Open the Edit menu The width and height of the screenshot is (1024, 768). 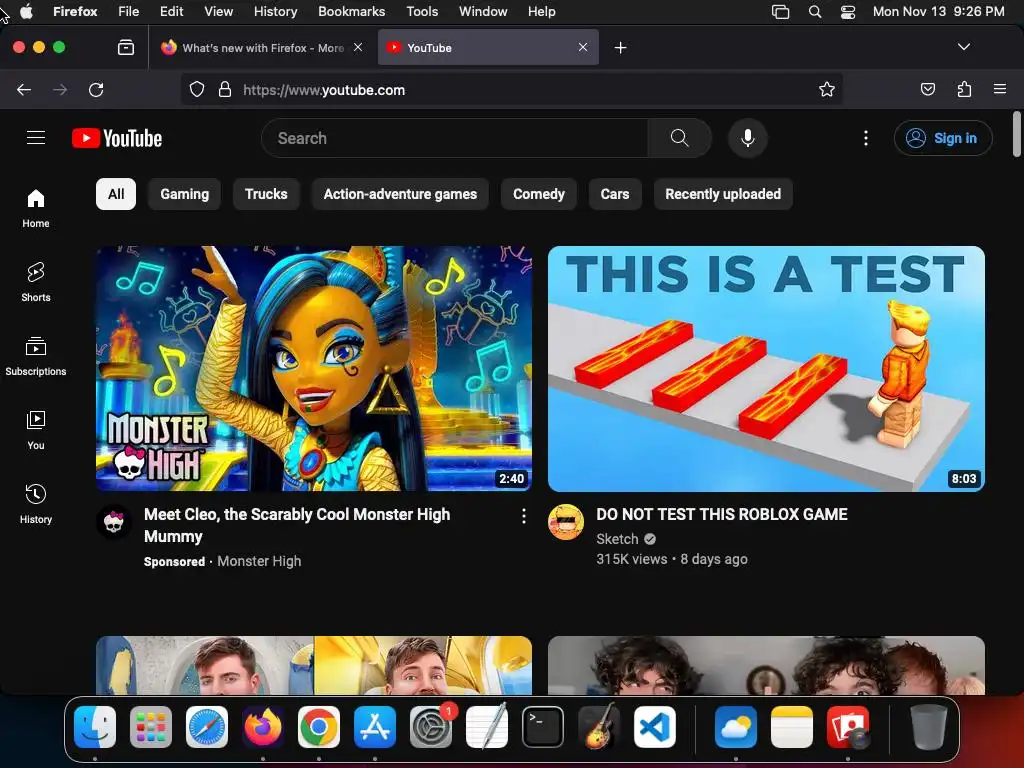pos(171,11)
